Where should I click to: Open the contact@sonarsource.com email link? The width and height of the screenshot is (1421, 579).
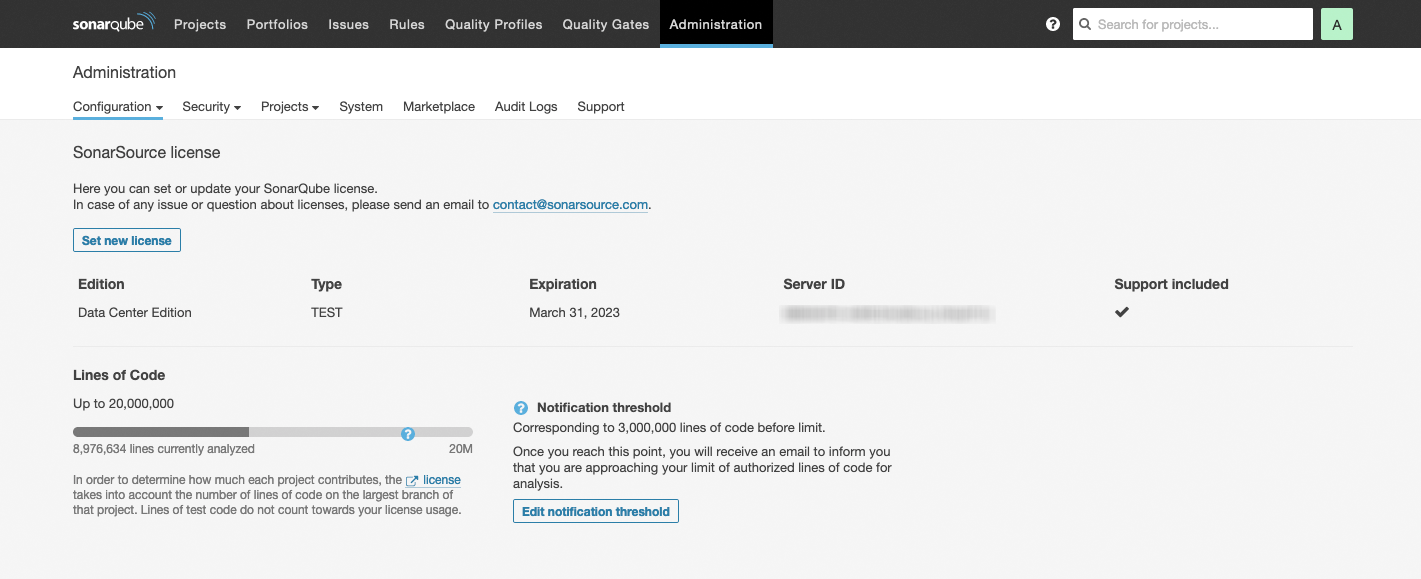570,204
